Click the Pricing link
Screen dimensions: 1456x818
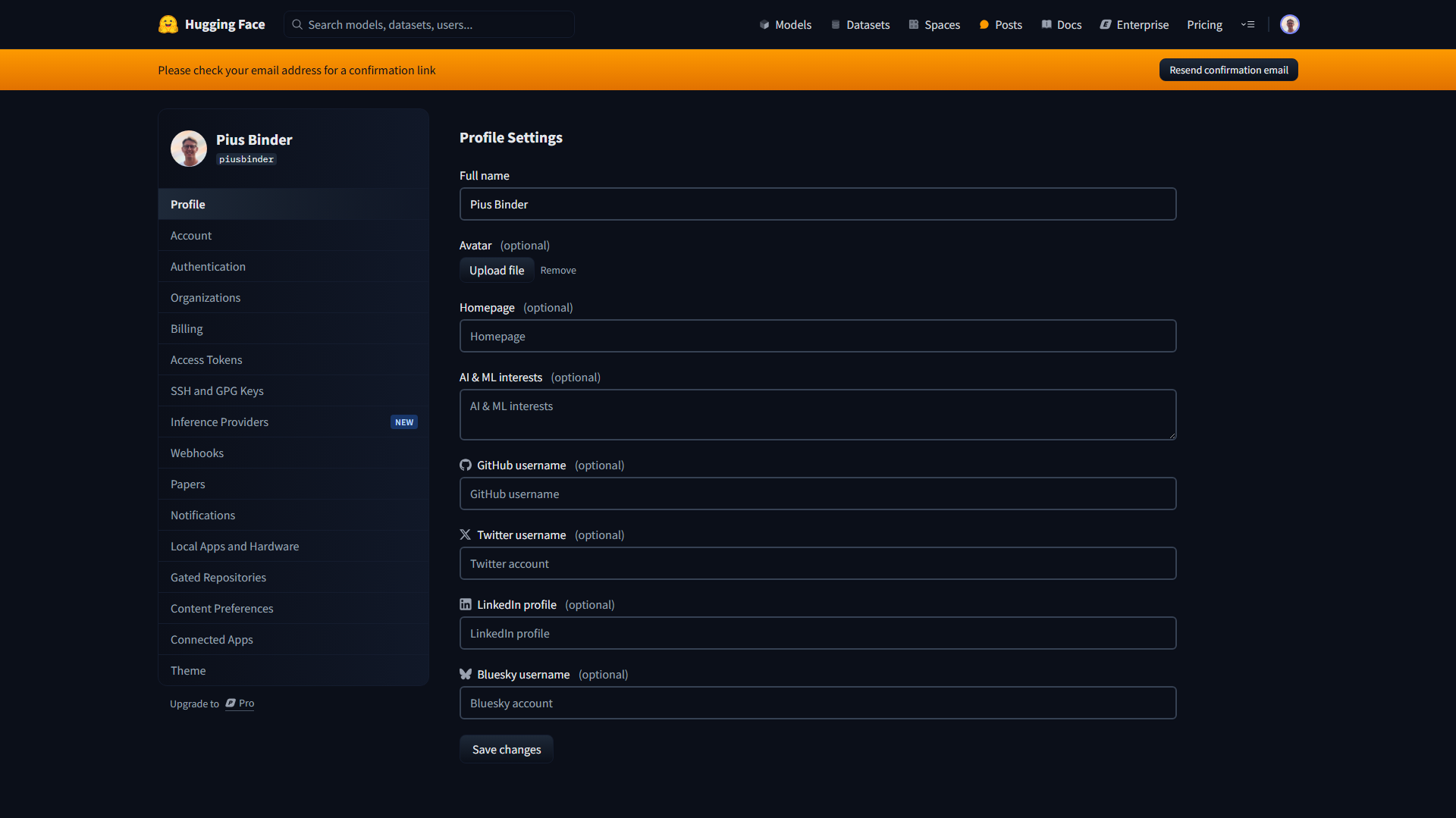[1204, 24]
